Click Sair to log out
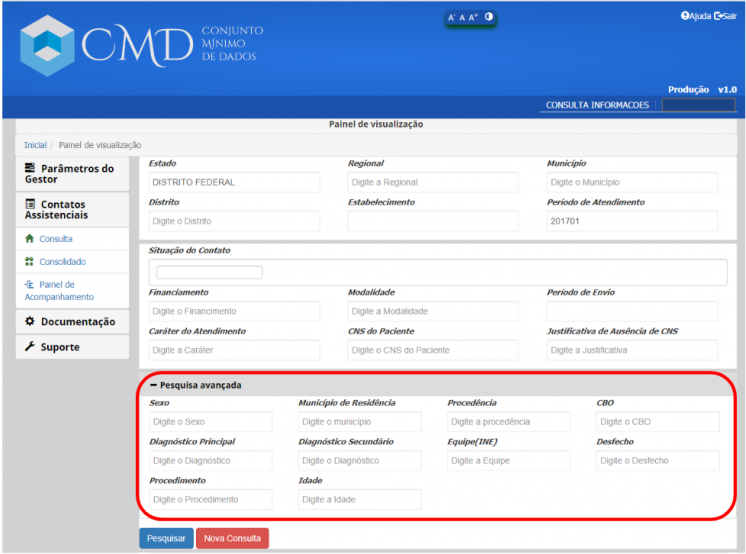746x554 pixels. pyautogui.click(x=725, y=16)
